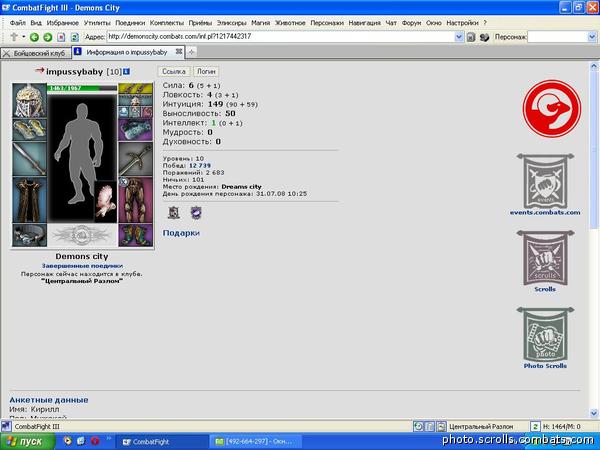Click the left hand spear weapon slot
The width and height of the screenshot is (600, 450).
(x=29, y=159)
